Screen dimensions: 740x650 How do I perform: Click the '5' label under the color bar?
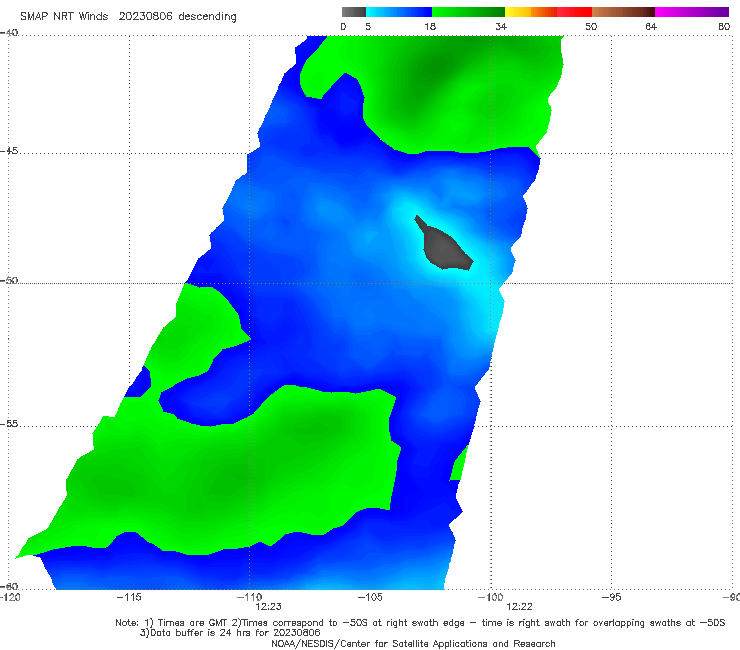click(368, 27)
